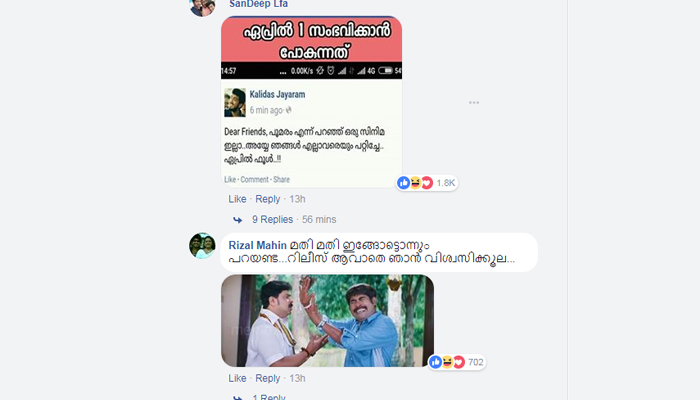Viewport: 700px width, 400px height.
Task: Expand the 9 Replies thread
Action: [272, 220]
